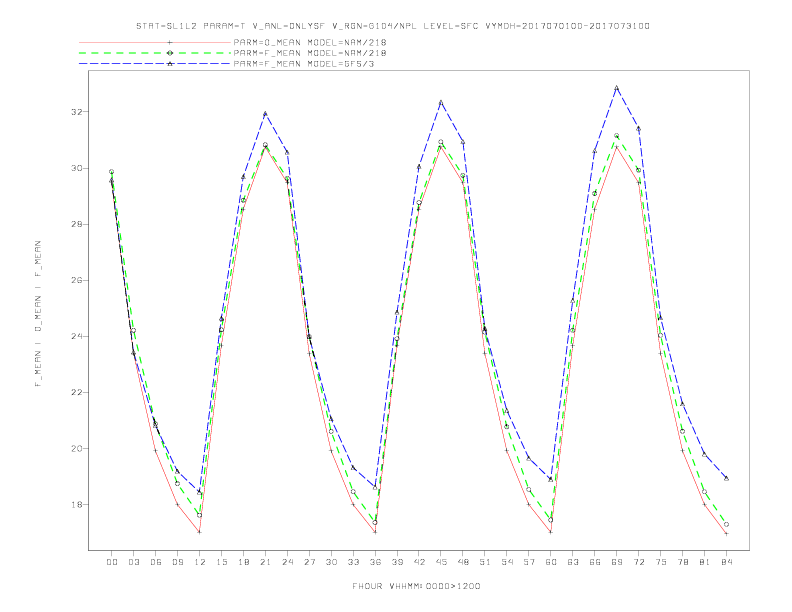Click x-axis forecast hour label 84
Image resolution: width=792 pixels, height=612 pixels.
point(726,562)
